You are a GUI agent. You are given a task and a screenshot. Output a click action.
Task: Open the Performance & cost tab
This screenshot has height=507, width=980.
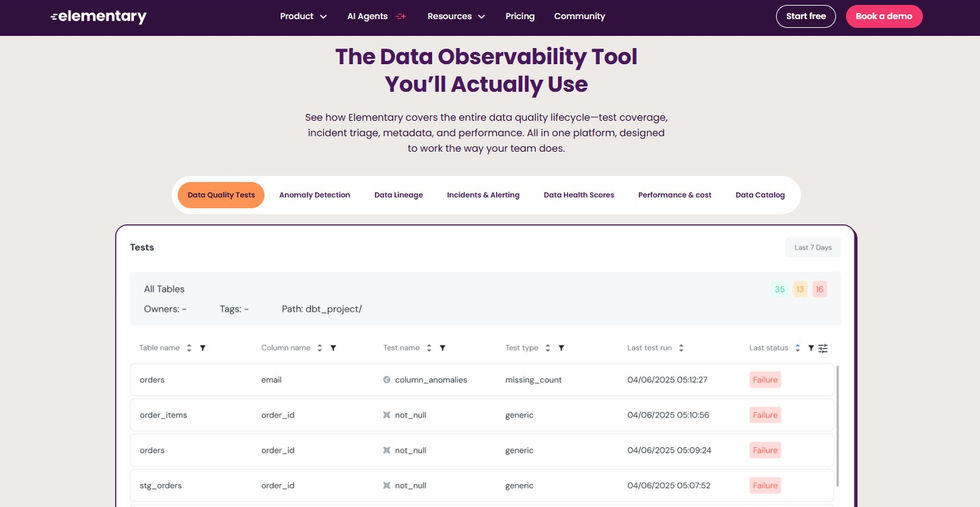click(674, 195)
